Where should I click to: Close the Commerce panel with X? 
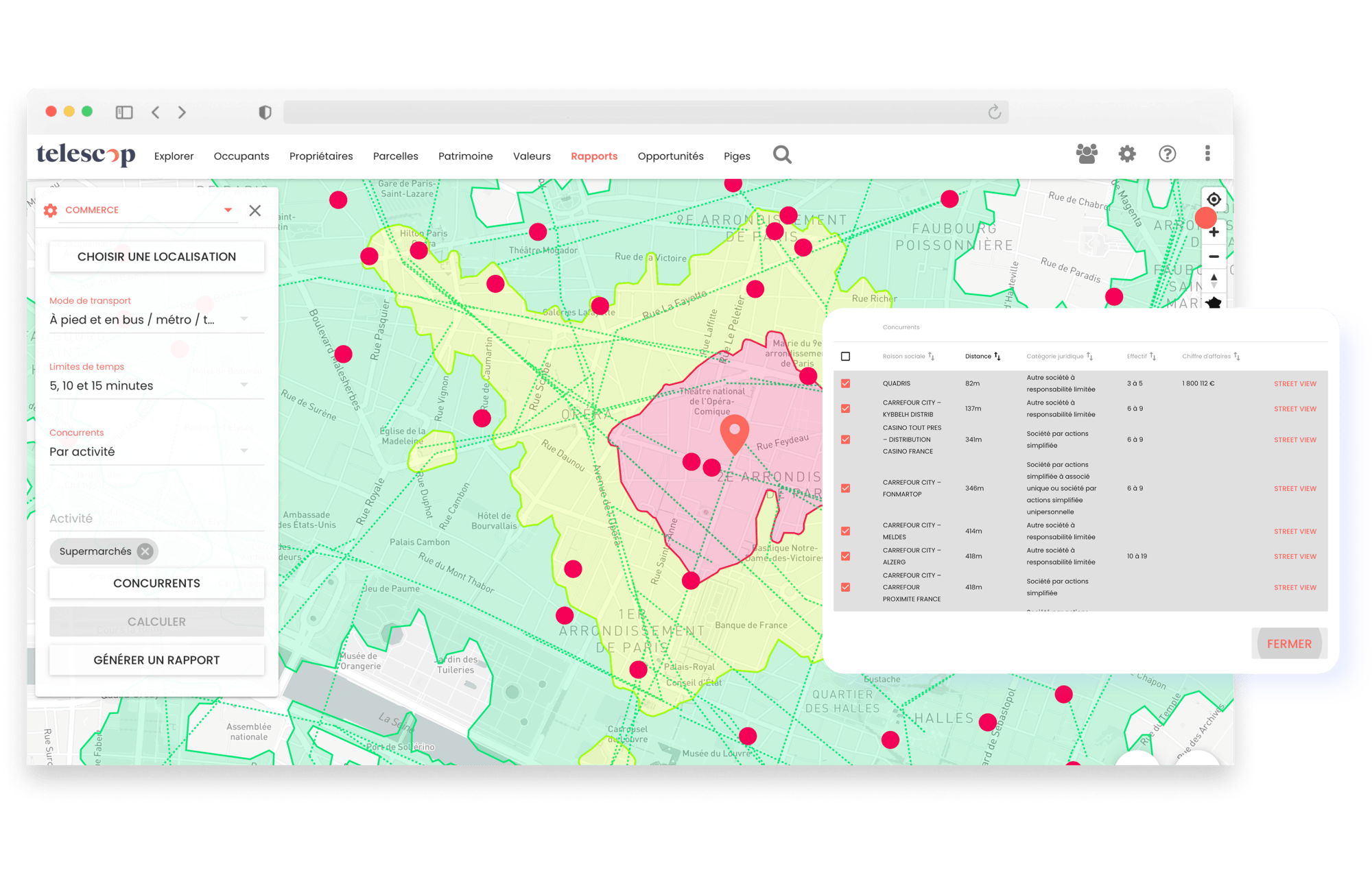point(255,211)
